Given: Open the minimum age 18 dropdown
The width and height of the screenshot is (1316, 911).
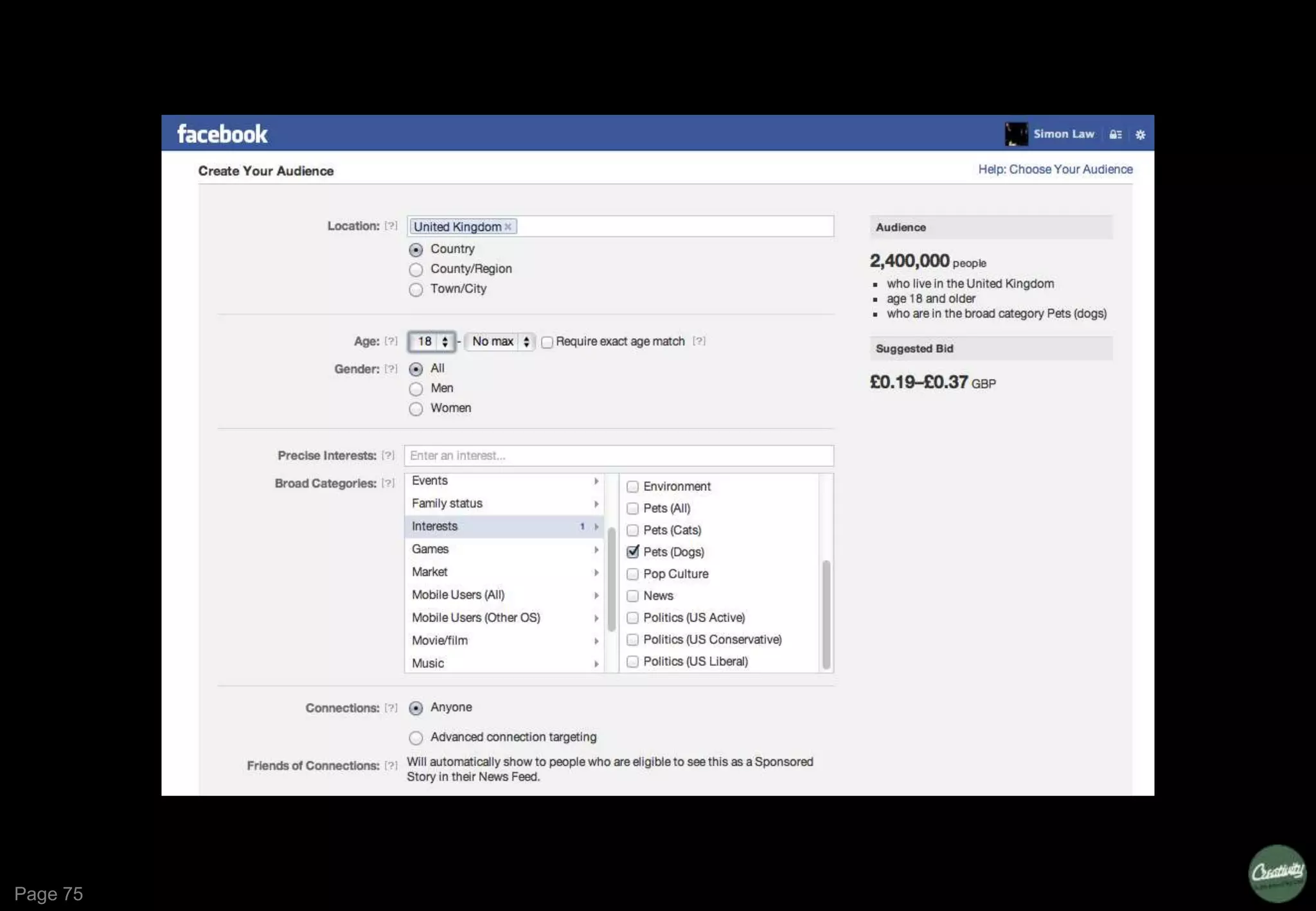Looking at the screenshot, I should point(432,342).
